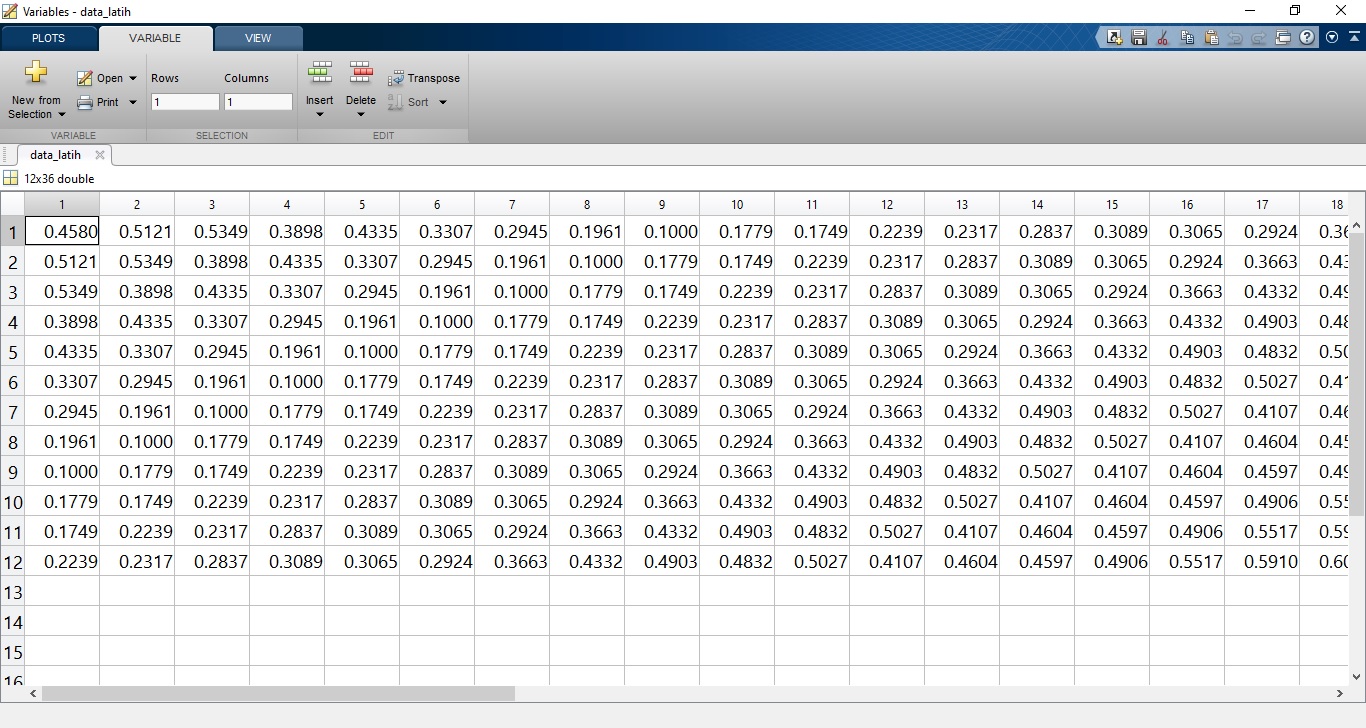Click the Insert rows icon

click(x=320, y=73)
